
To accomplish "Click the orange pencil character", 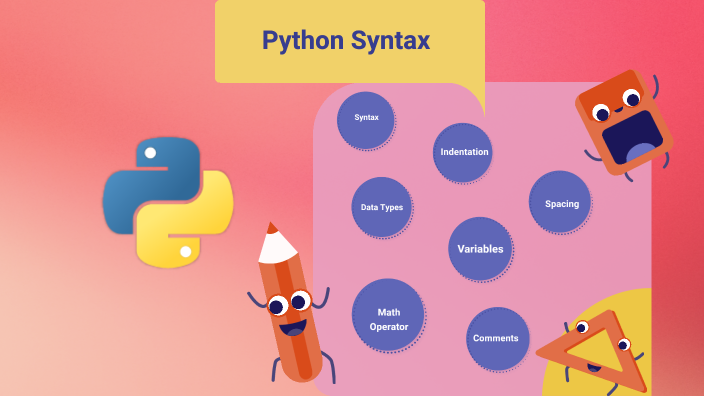I will (291, 303).
